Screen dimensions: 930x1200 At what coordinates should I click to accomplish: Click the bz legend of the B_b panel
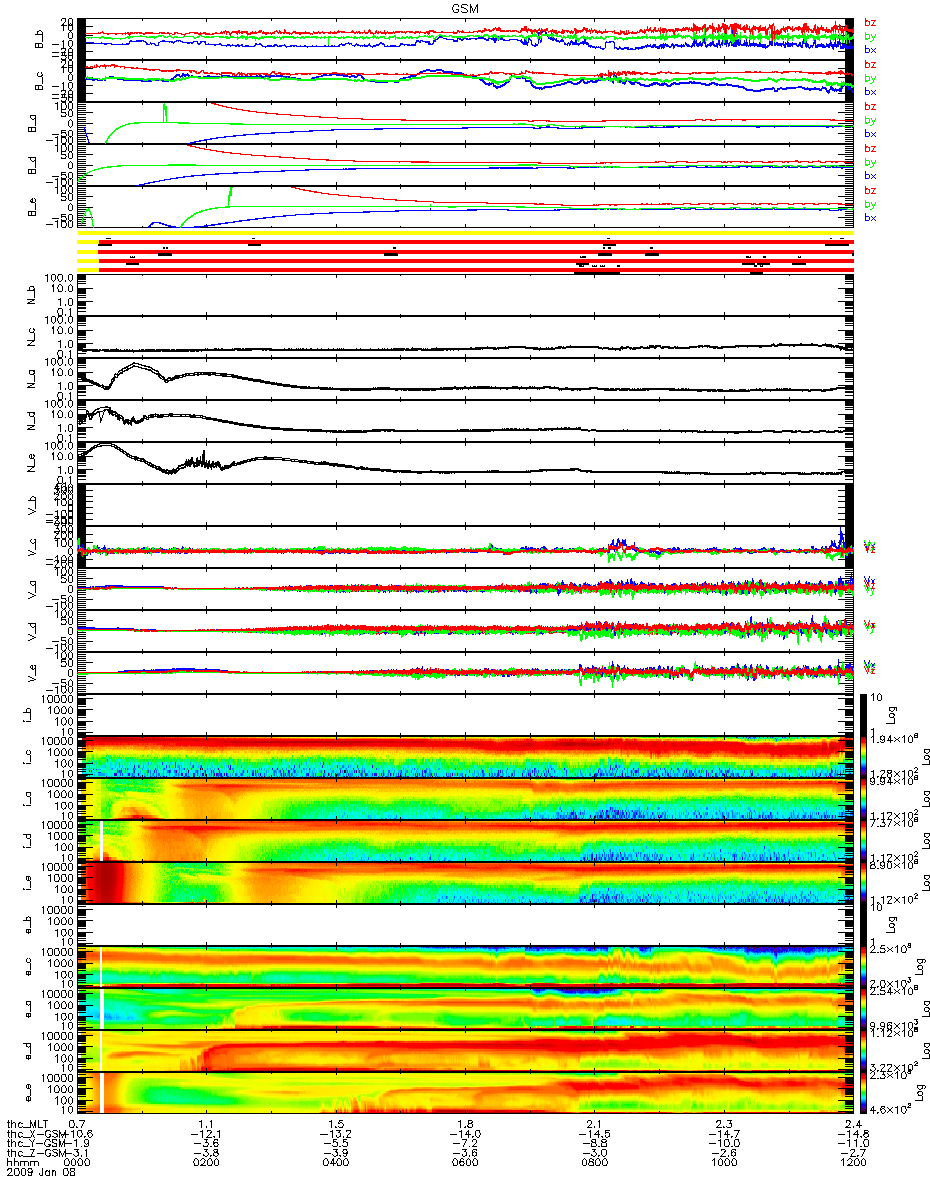[x=870, y=22]
